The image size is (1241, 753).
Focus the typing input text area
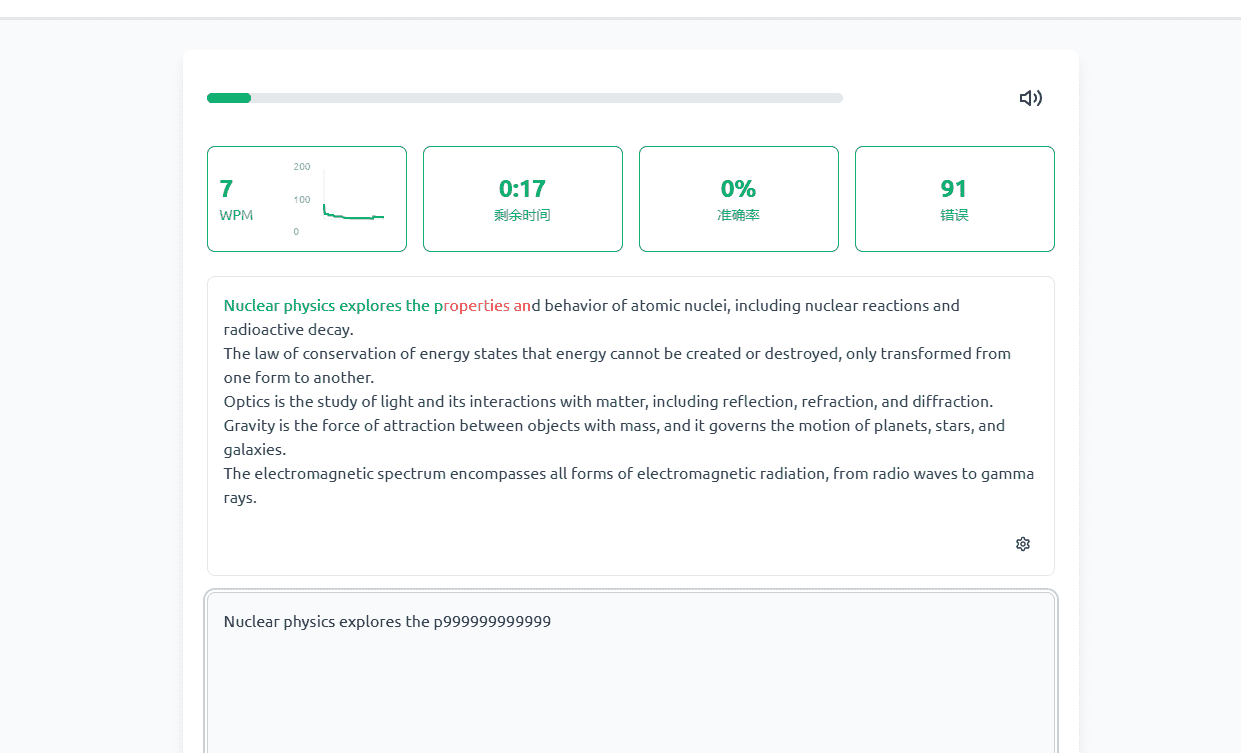(x=631, y=672)
